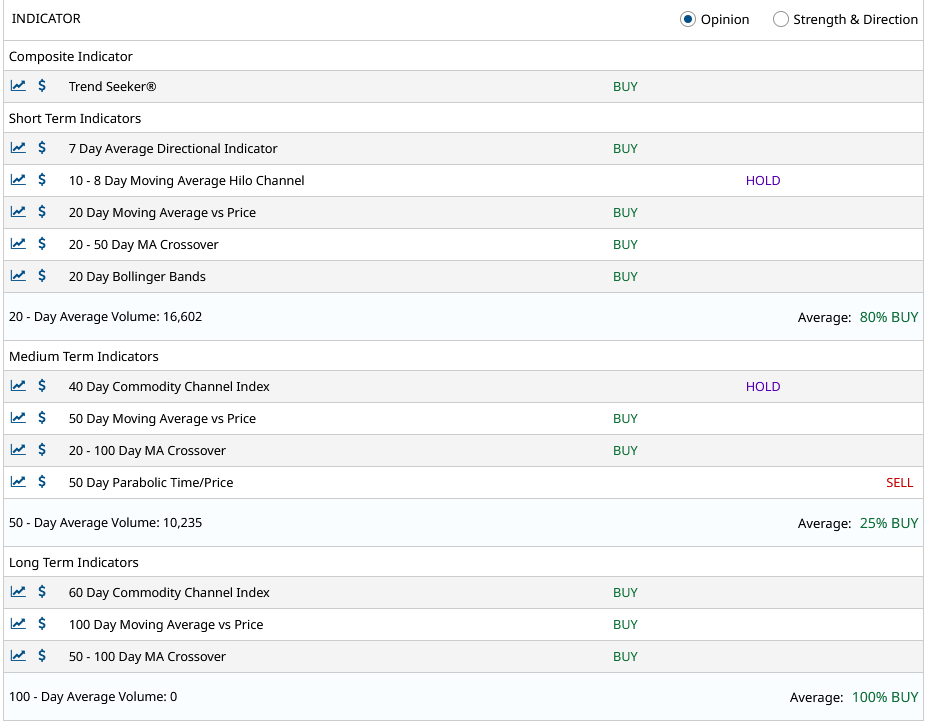The height and width of the screenshot is (726, 926).
Task: Click 50 - Day Average Volume: 10,235
Action: click(105, 523)
